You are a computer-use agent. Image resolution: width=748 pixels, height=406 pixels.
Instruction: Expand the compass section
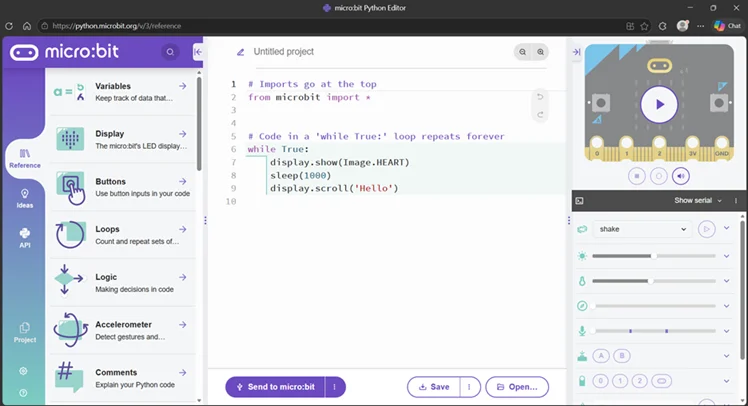coord(727,306)
